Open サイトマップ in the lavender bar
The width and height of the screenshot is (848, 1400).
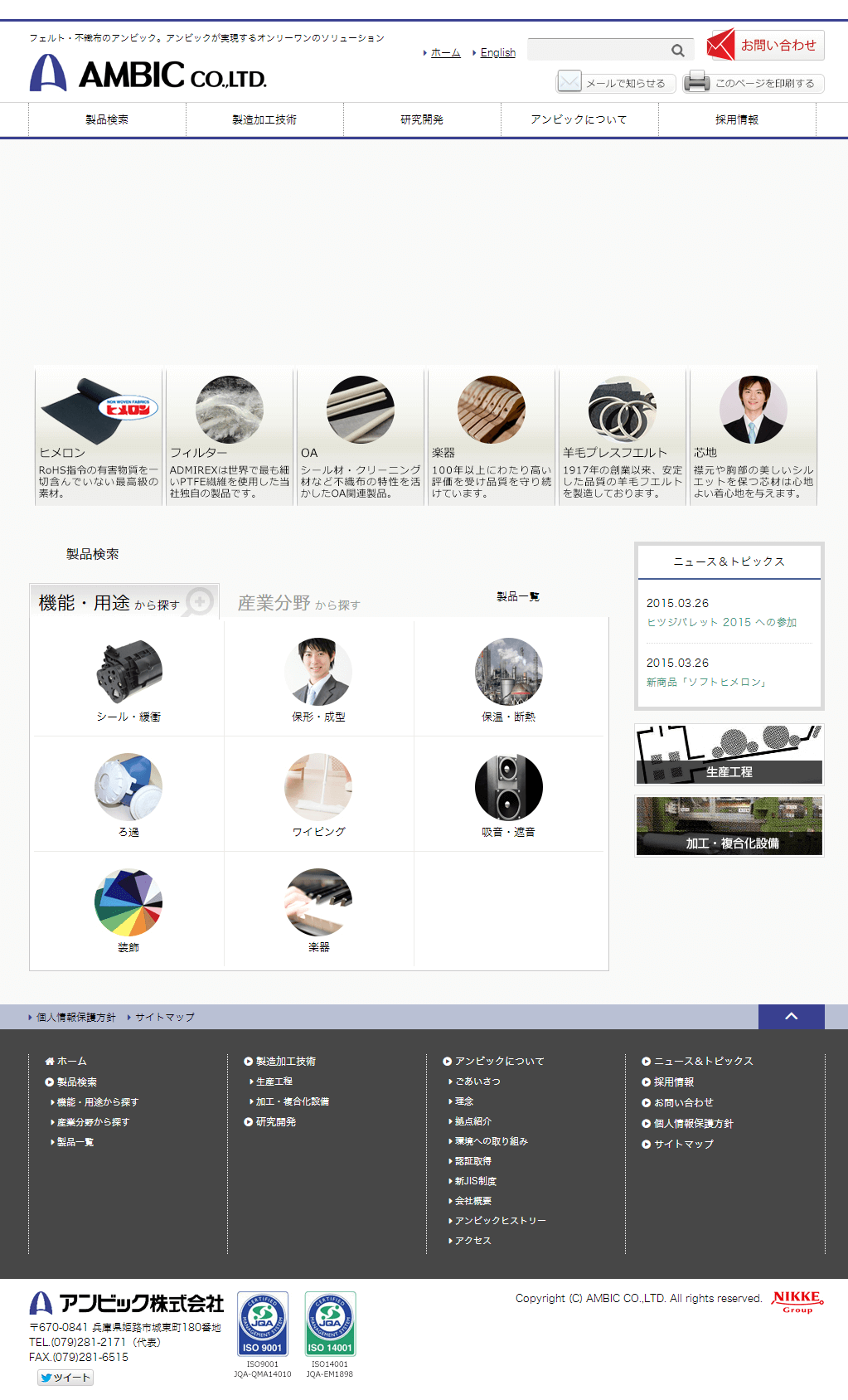coord(165,1017)
